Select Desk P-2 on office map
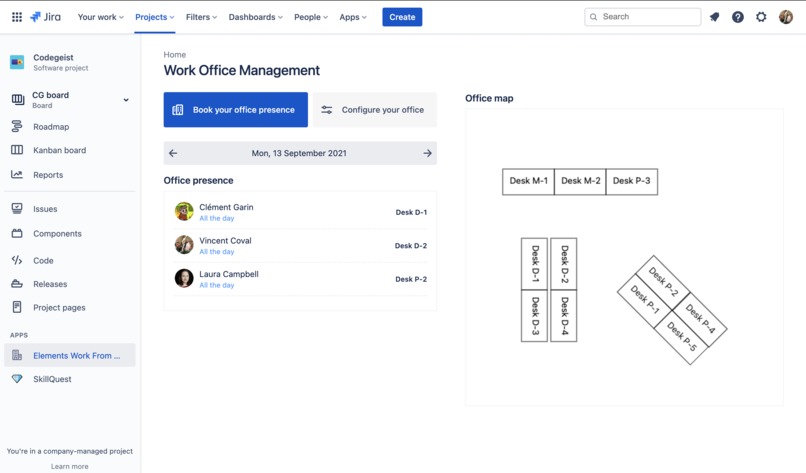Viewport: 806px width, 473px height. 664,282
